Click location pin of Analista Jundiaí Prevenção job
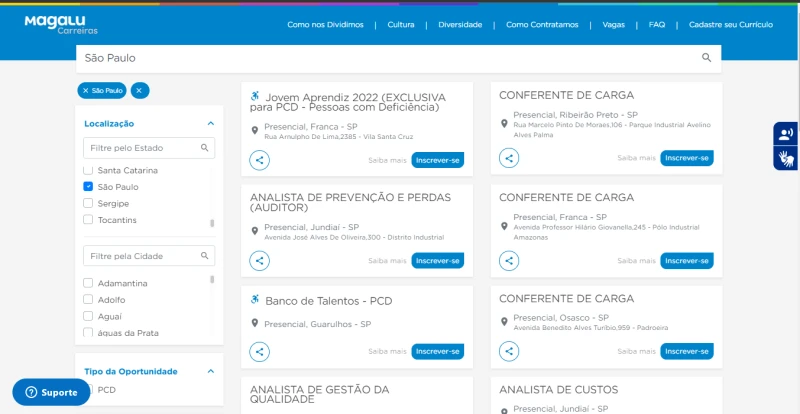Image resolution: width=800 pixels, height=414 pixels. [x=255, y=231]
